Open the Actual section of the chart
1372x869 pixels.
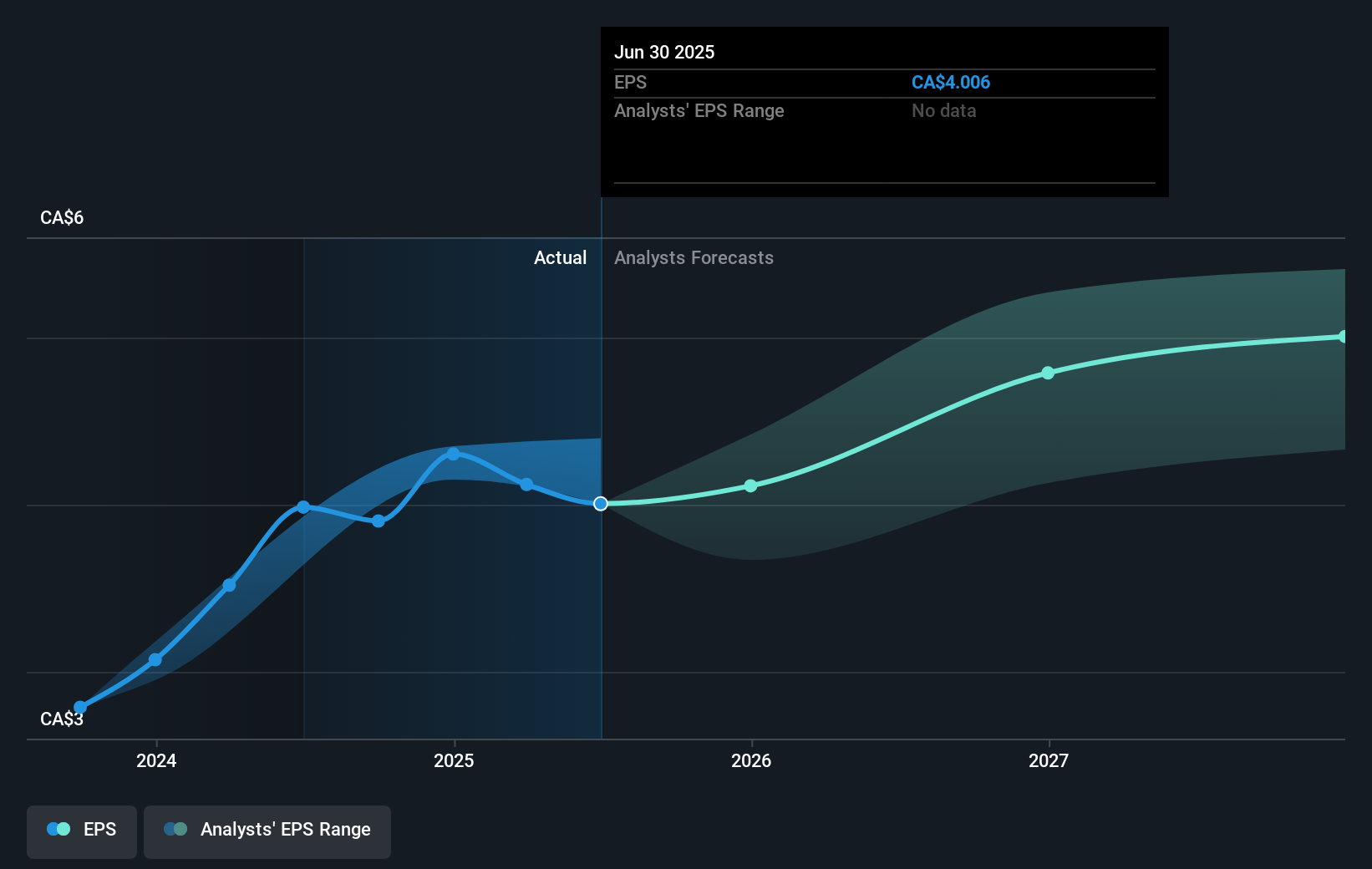[560, 257]
